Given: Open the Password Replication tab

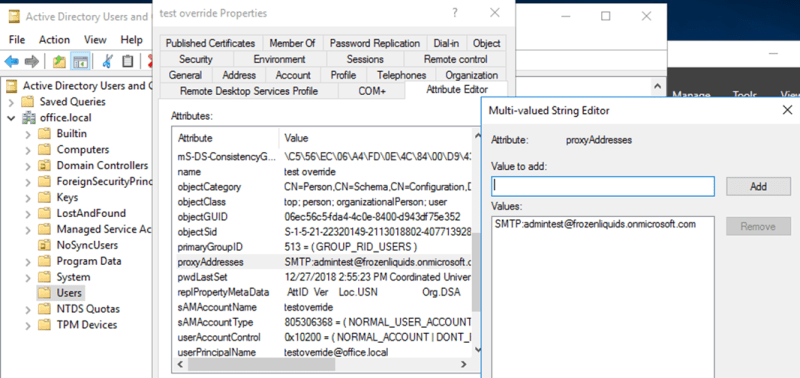Looking at the screenshot, I should coord(374,43).
